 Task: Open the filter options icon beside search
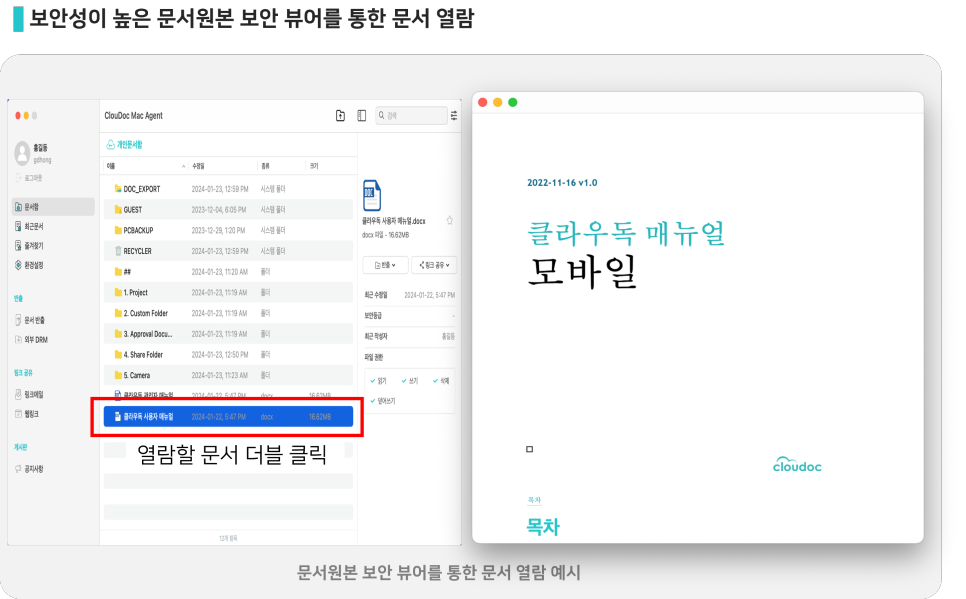454,115
